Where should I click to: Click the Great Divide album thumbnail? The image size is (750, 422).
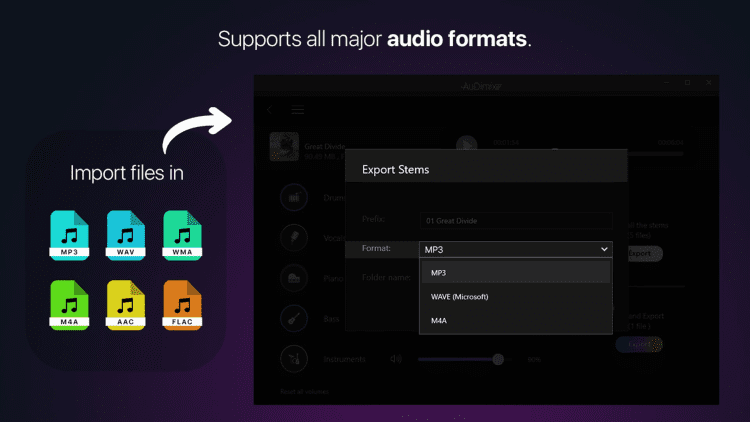click(284, 146)
